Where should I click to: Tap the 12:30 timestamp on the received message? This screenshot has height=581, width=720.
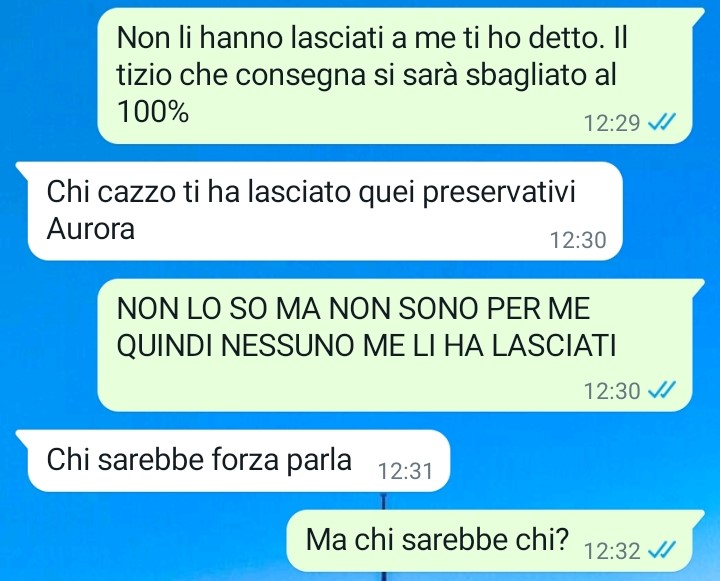point(578,240)
